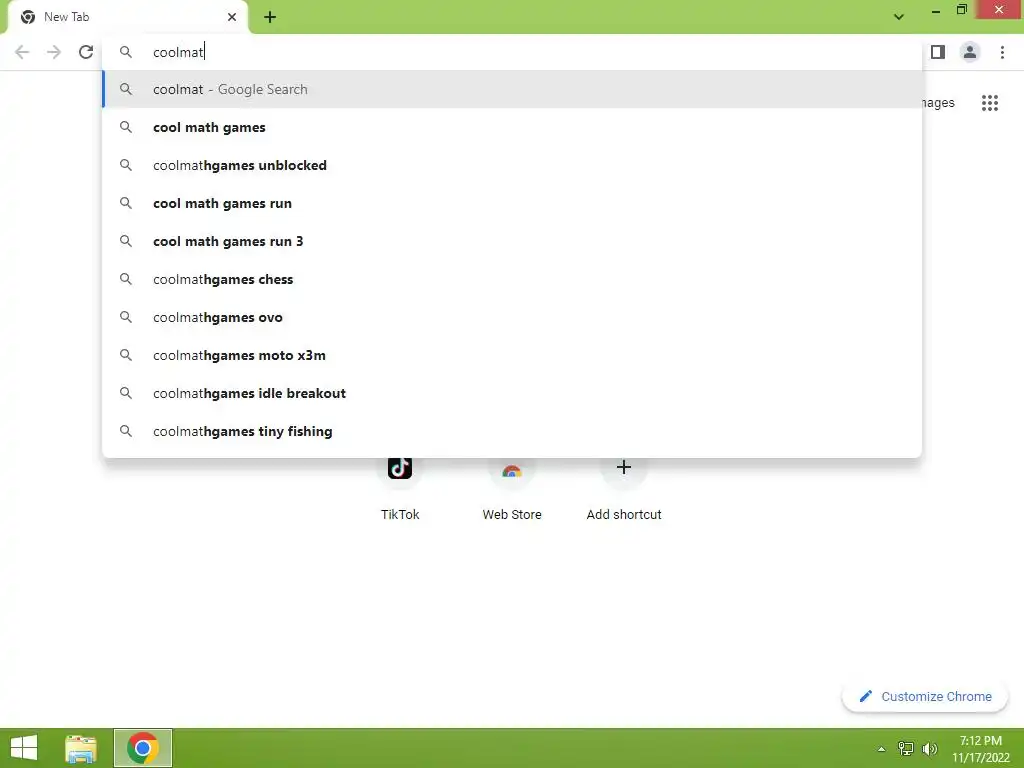Show hidden system tray icons
Viewport: 1024px width, 768px height.
coord(881,749)
